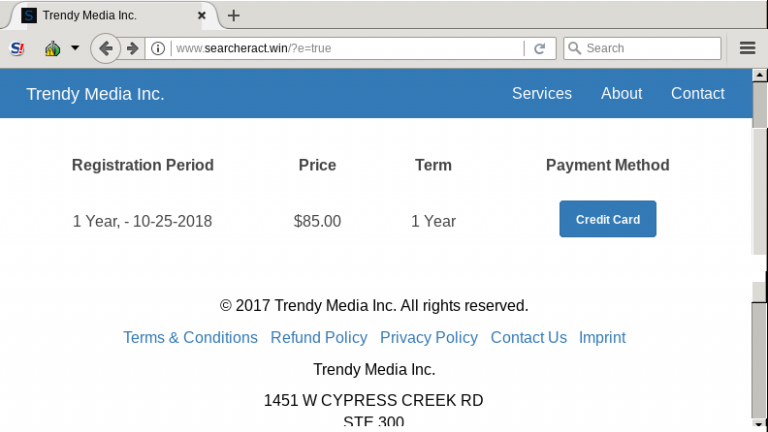Click the scrollbar up arrow

[x=759, y=75]
